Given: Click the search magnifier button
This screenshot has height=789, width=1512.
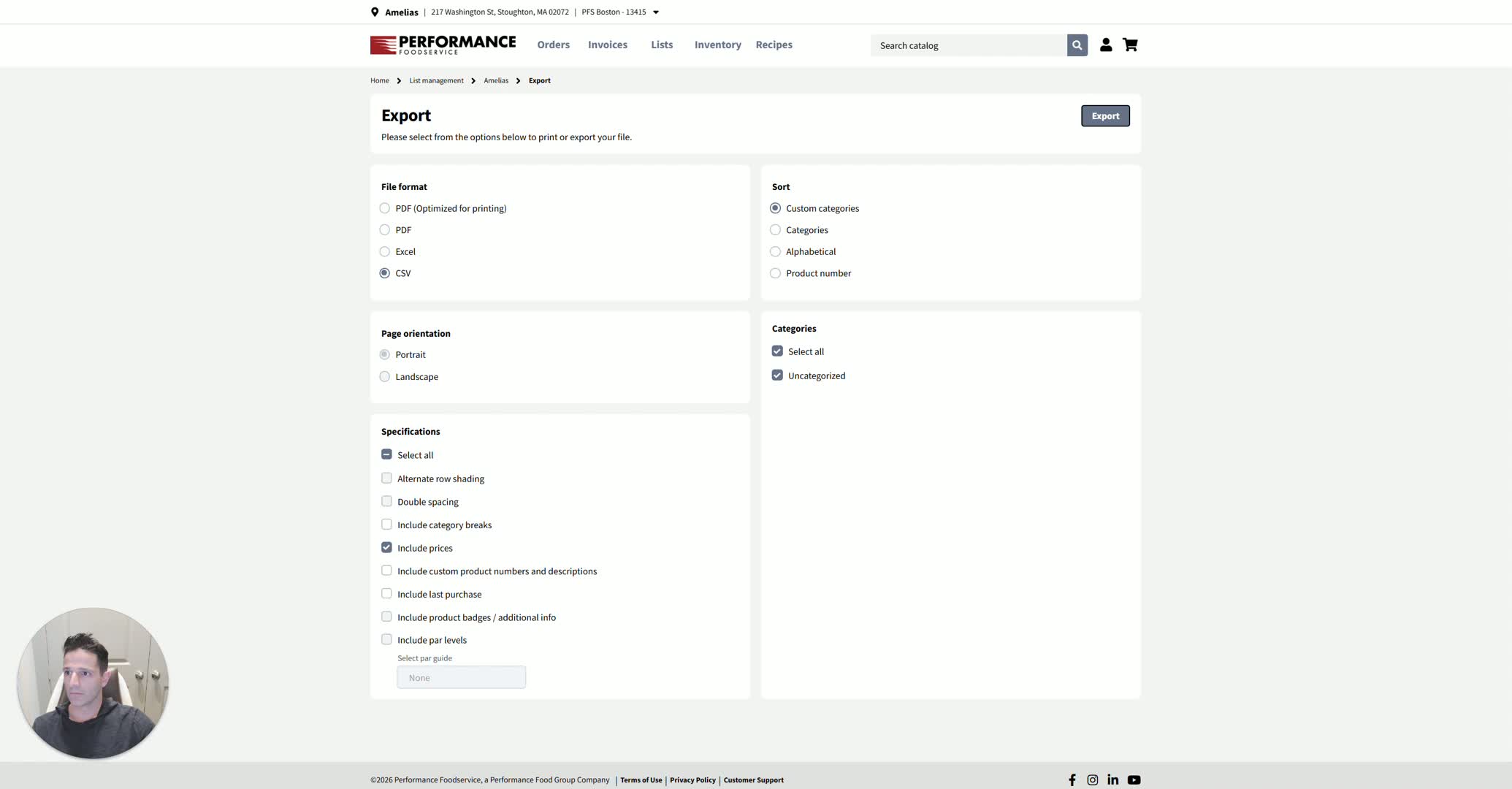Looking at the screenshot, I should click(x=1077, y=45).
